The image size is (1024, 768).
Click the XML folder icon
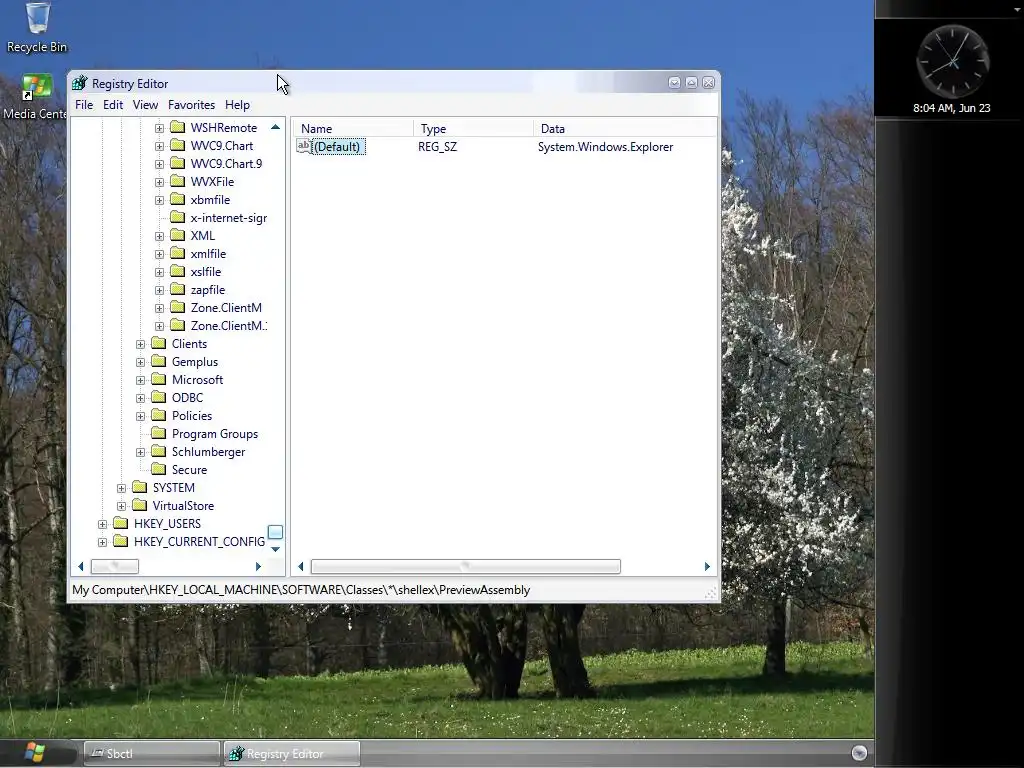(178, 235)
